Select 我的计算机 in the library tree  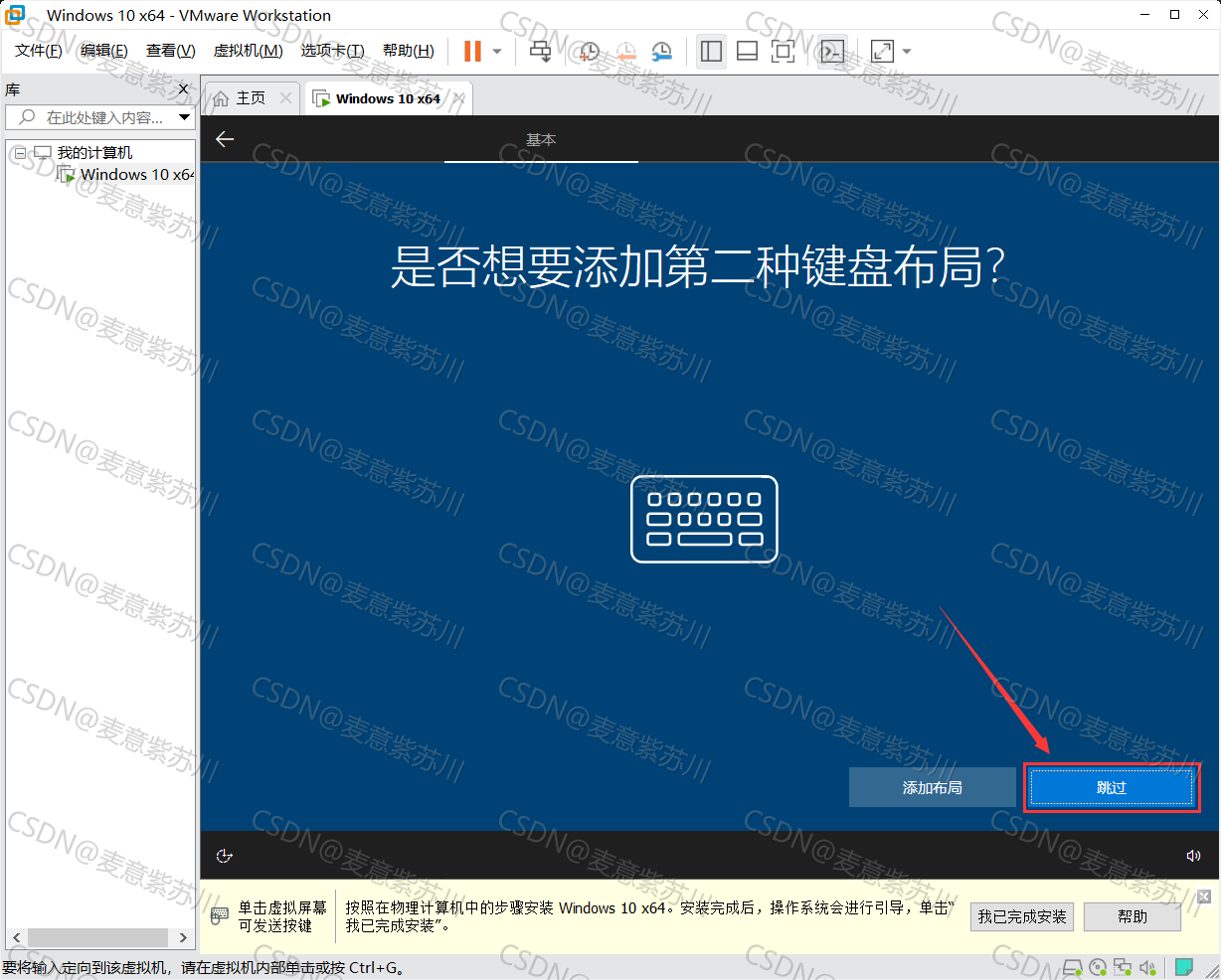click(x=94, y=153)
